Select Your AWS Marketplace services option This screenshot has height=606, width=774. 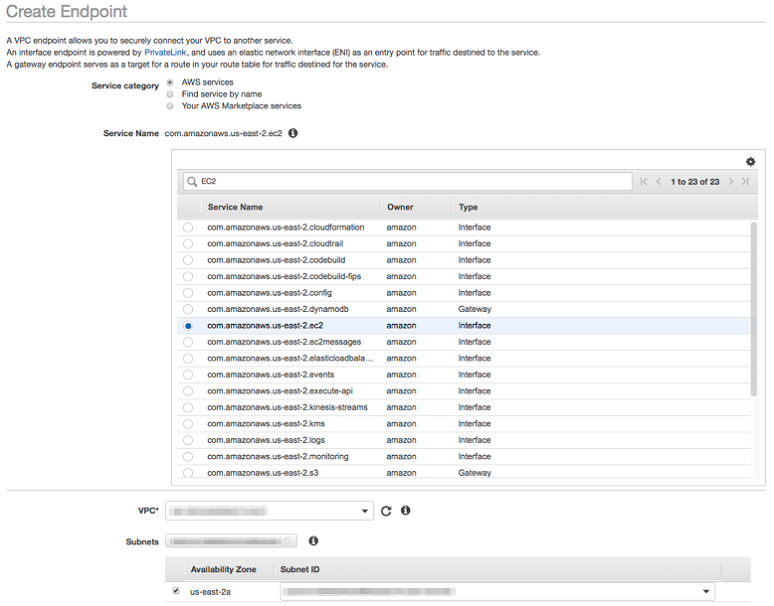(x=170, y=106)
